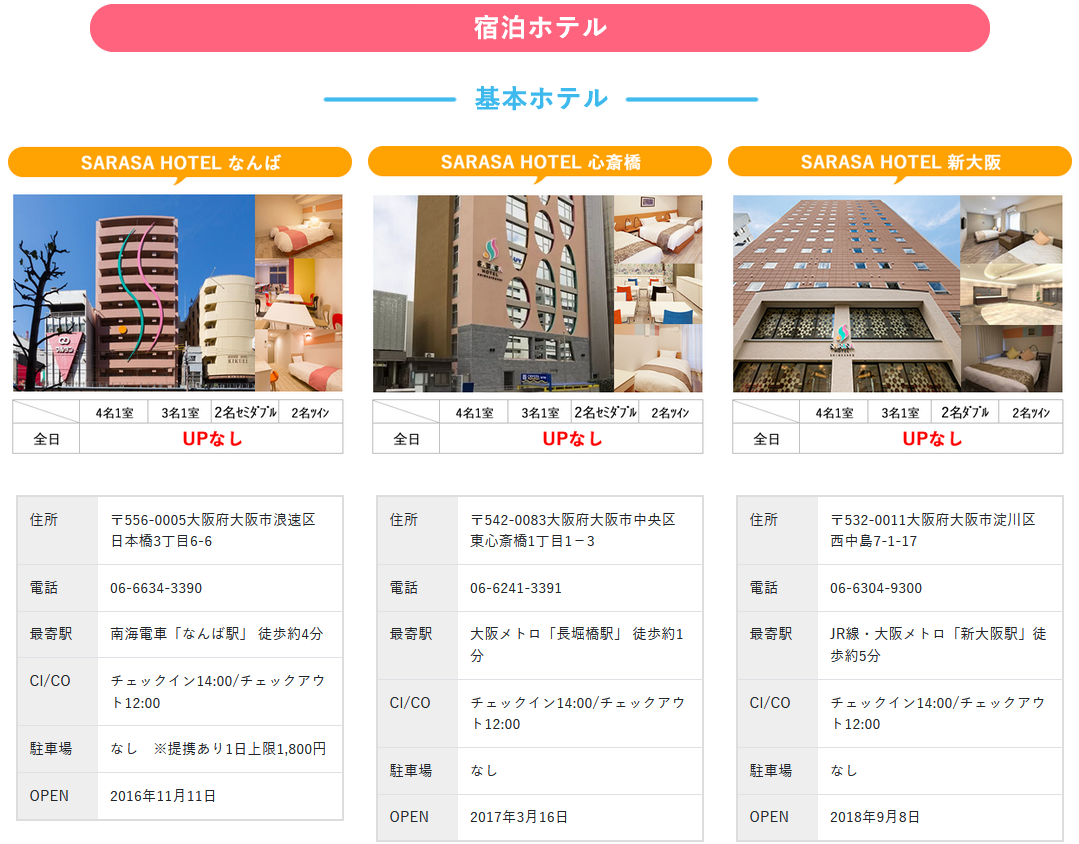This screenshot has height=844, width=1079.
Task: Click 心斎橋 hotel check-in 14:00 text
Action: [x=578, y=713]
